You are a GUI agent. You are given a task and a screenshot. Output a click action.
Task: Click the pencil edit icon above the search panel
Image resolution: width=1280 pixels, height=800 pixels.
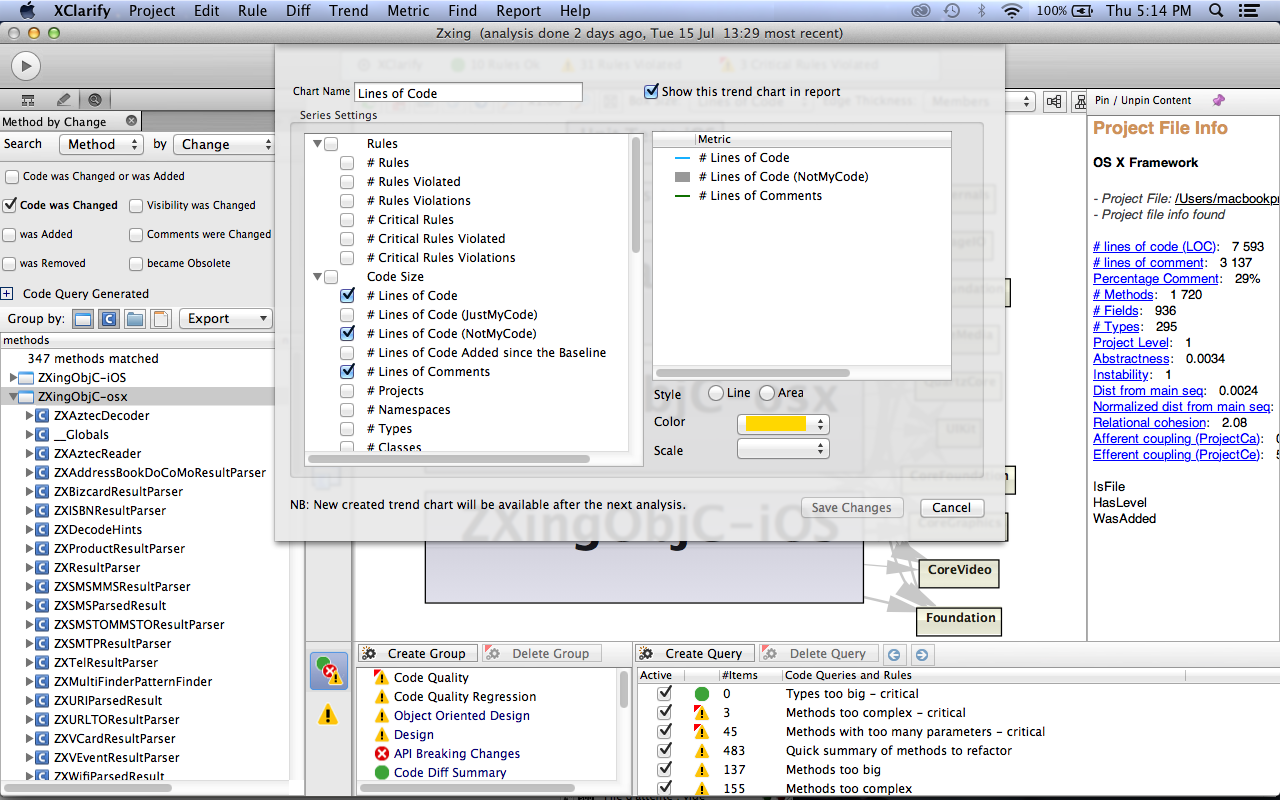click(x=63, y=100)
